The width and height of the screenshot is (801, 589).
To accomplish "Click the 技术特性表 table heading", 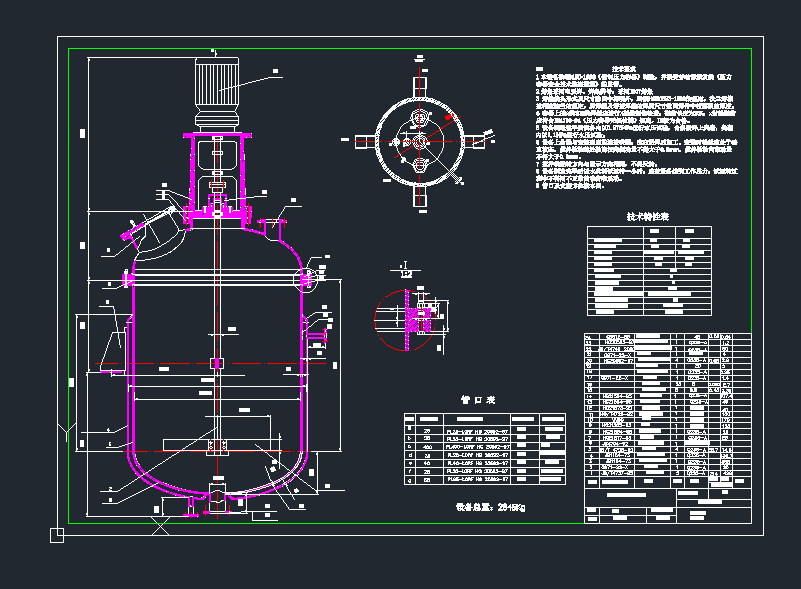I will pos(647,215).
